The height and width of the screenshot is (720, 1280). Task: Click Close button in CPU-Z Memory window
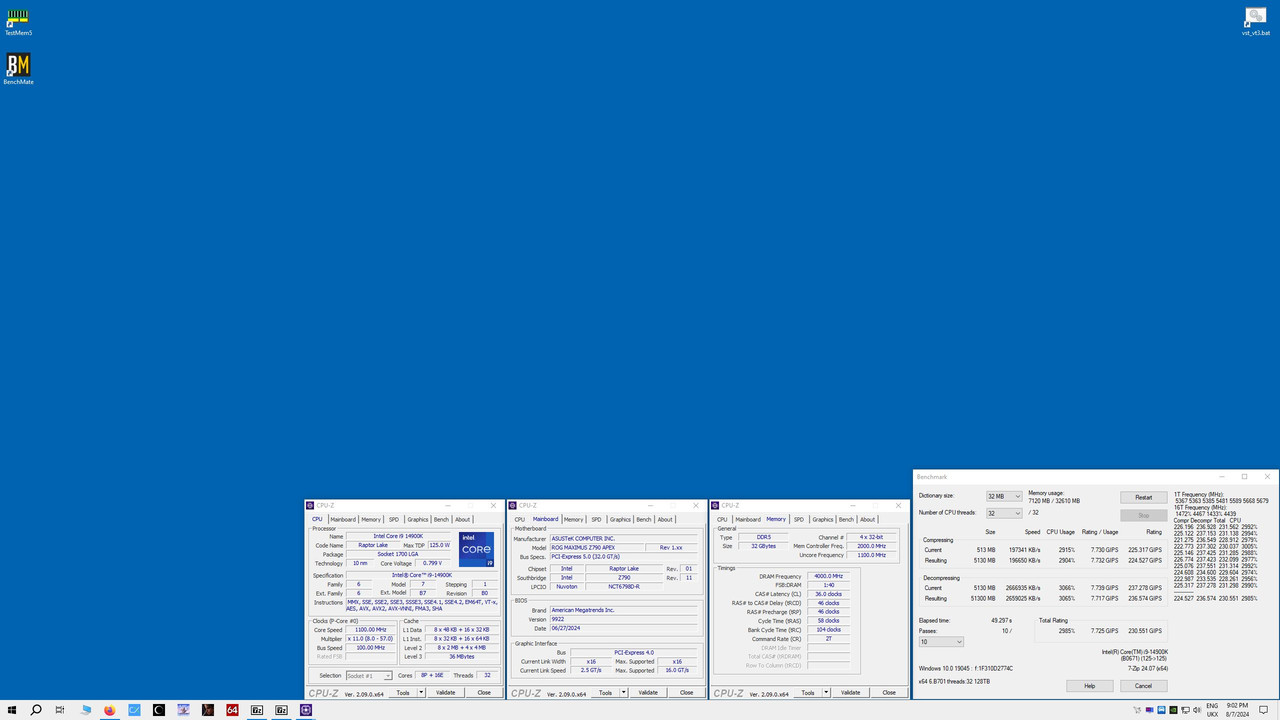[889, 692]
